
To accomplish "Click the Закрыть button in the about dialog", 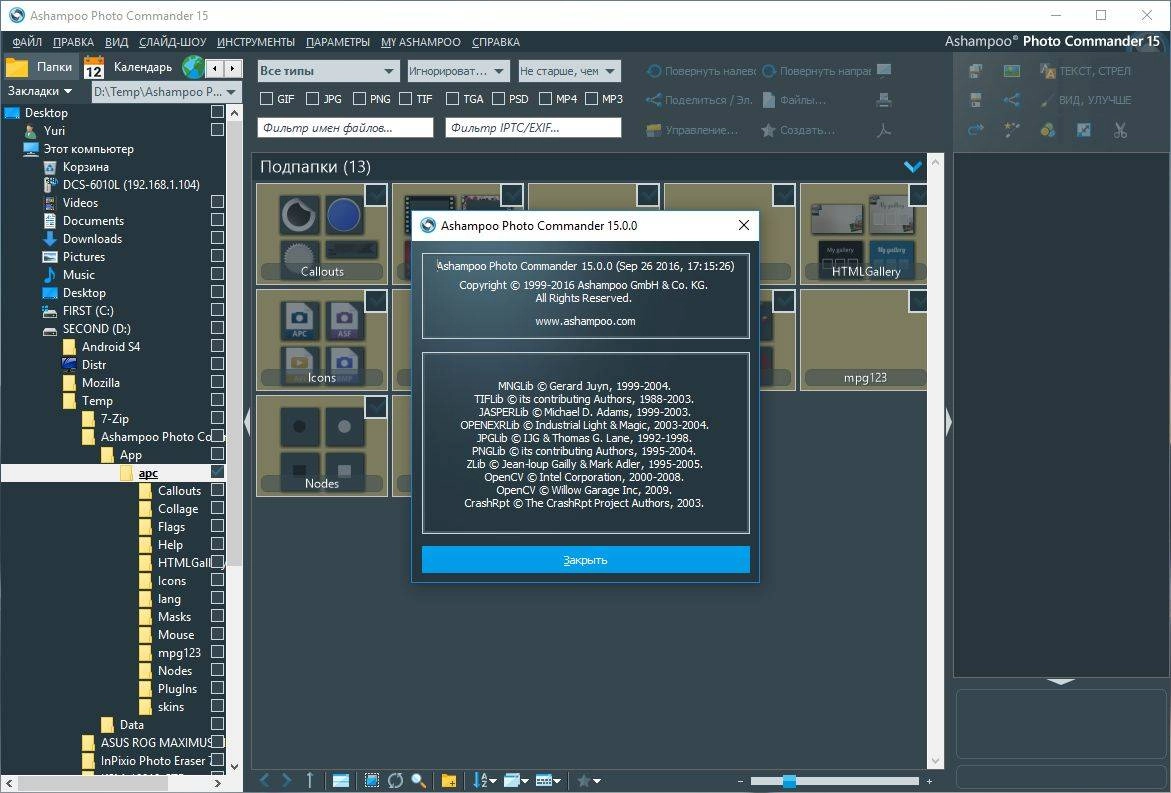I will [x=586, y=560].
